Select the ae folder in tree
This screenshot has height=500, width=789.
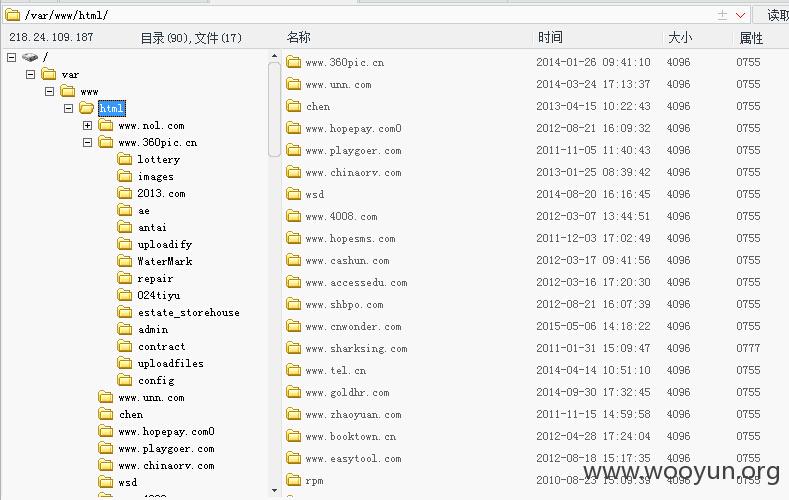pos(143,210)
